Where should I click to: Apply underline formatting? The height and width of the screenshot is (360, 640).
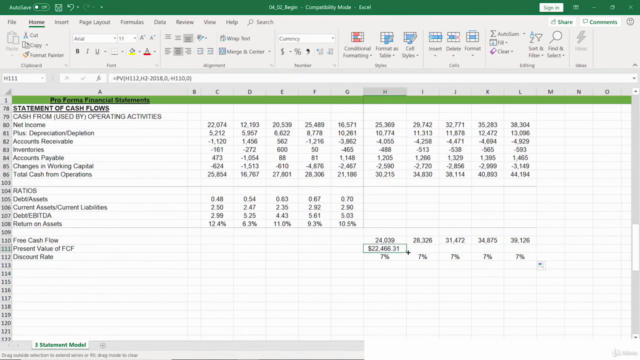point(97,51)
